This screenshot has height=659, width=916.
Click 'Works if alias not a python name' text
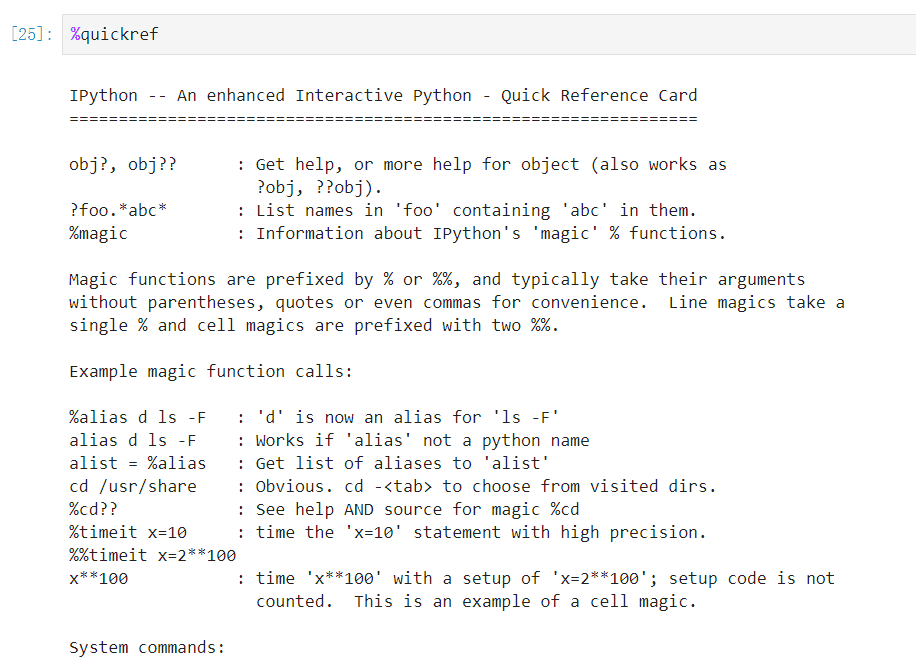coord(422,441)
